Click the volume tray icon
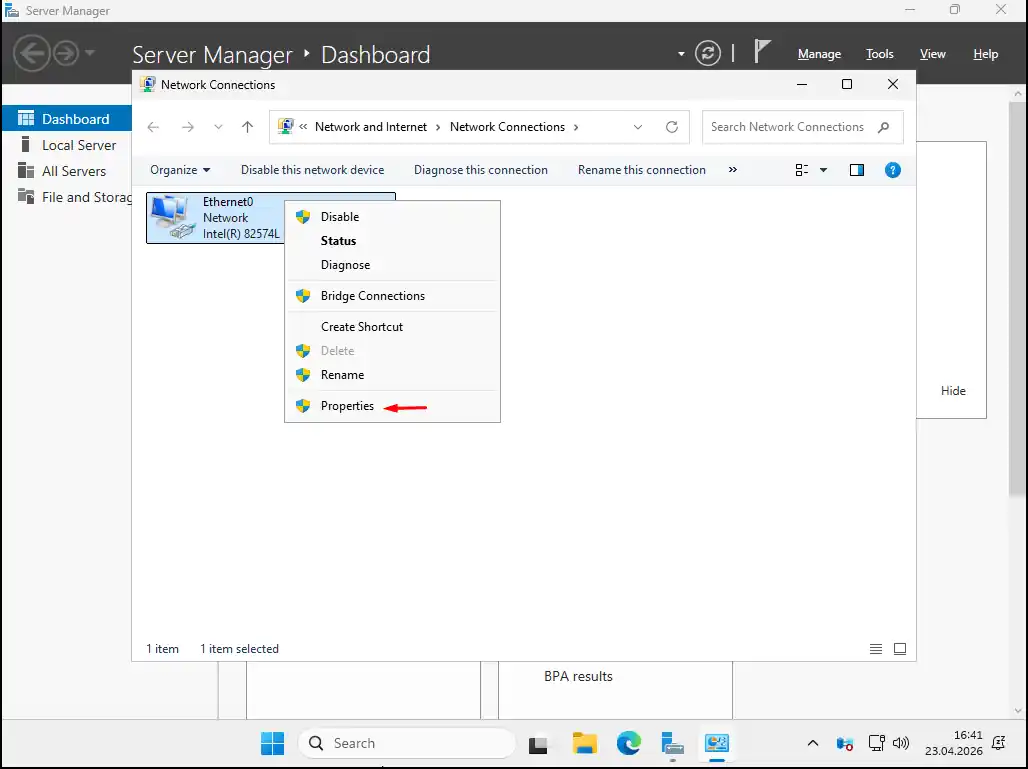The height and width of the screenshot is (769, 1028). click(x=901, y=743)
